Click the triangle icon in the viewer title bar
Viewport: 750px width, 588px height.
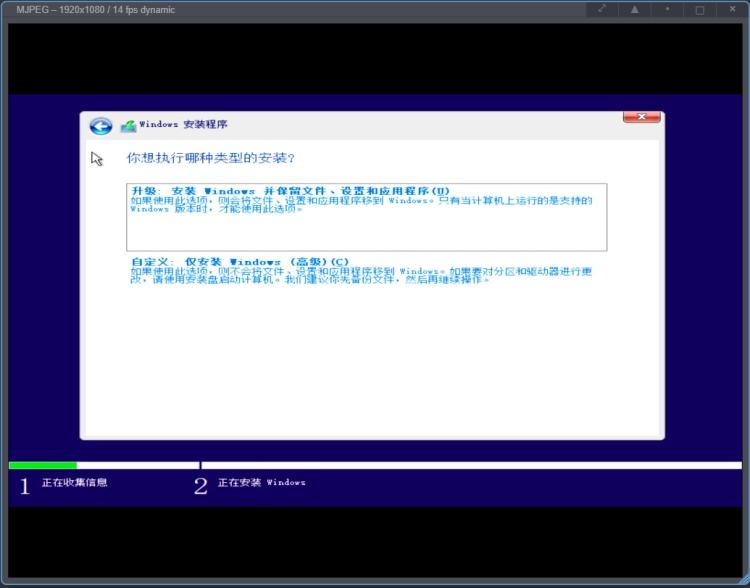pyautogui.click(x=634, y=9)
